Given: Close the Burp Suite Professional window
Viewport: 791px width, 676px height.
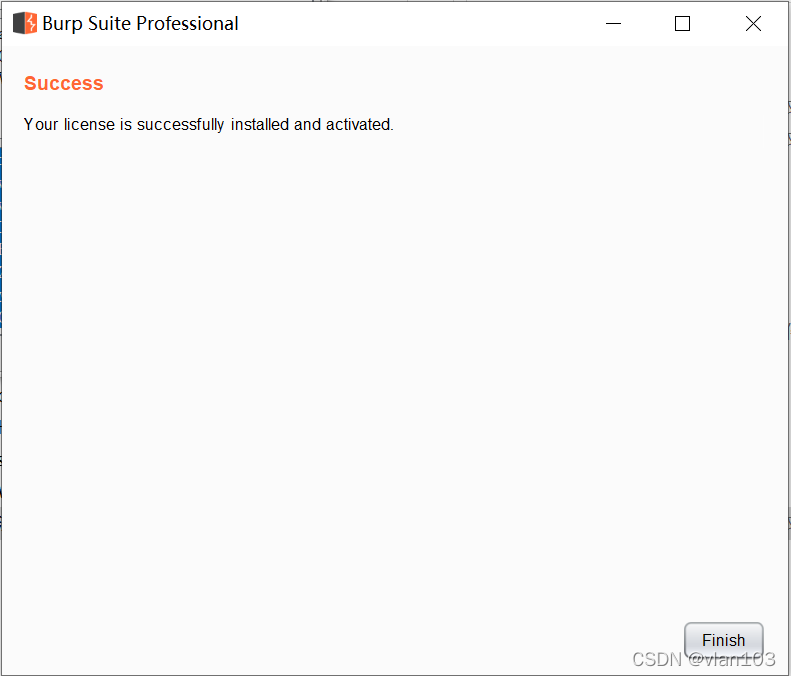Looking at the screenshot, I should pyautogui.click(x=753, y=23).
